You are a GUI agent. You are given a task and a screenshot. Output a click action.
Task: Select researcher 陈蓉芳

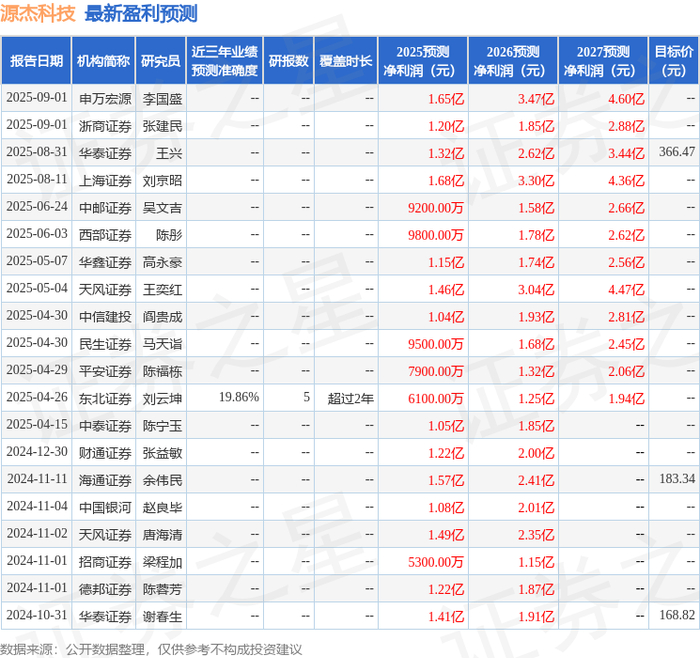[x=162, y=589]
